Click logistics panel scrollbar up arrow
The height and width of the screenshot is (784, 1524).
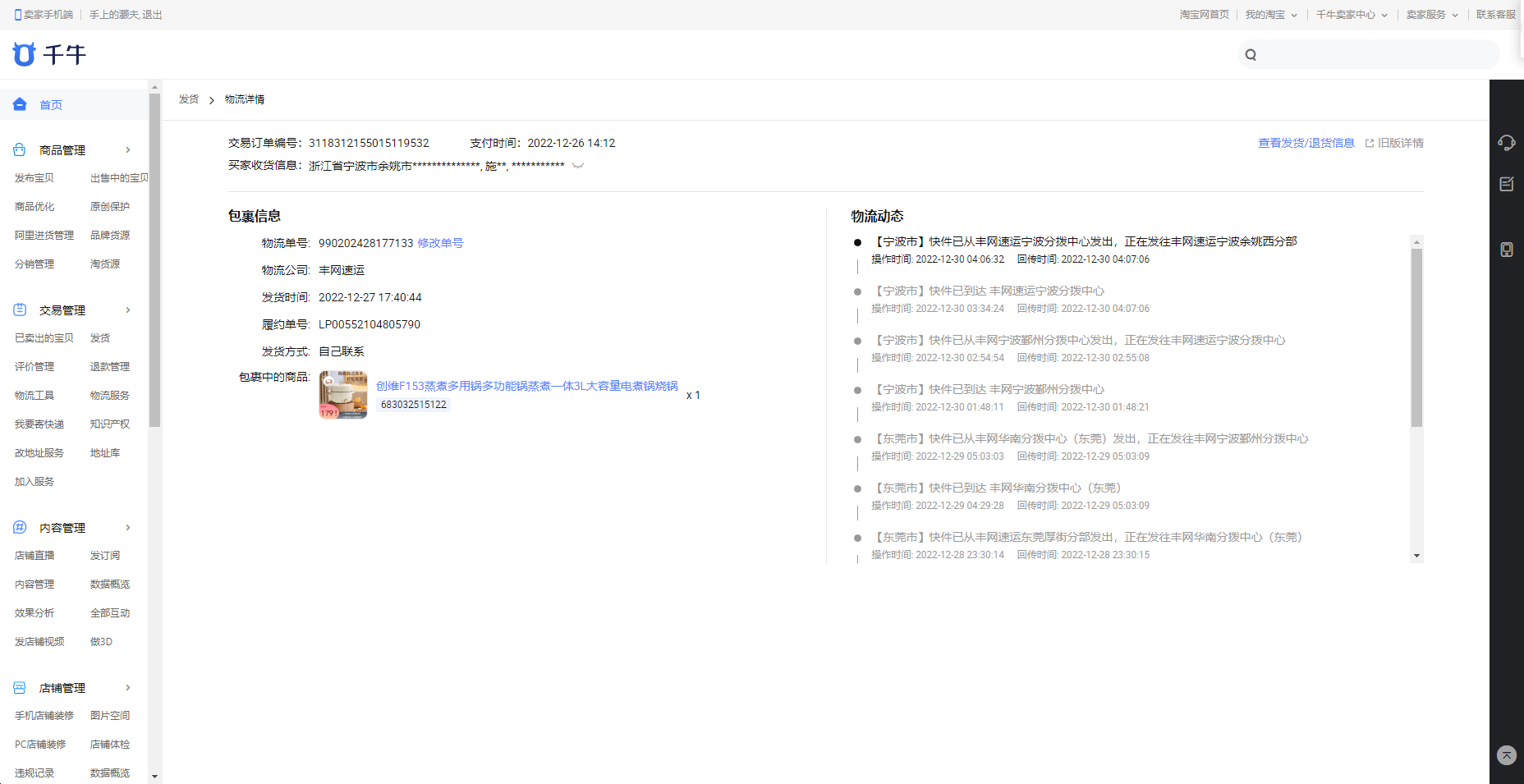coord(1416,242)
